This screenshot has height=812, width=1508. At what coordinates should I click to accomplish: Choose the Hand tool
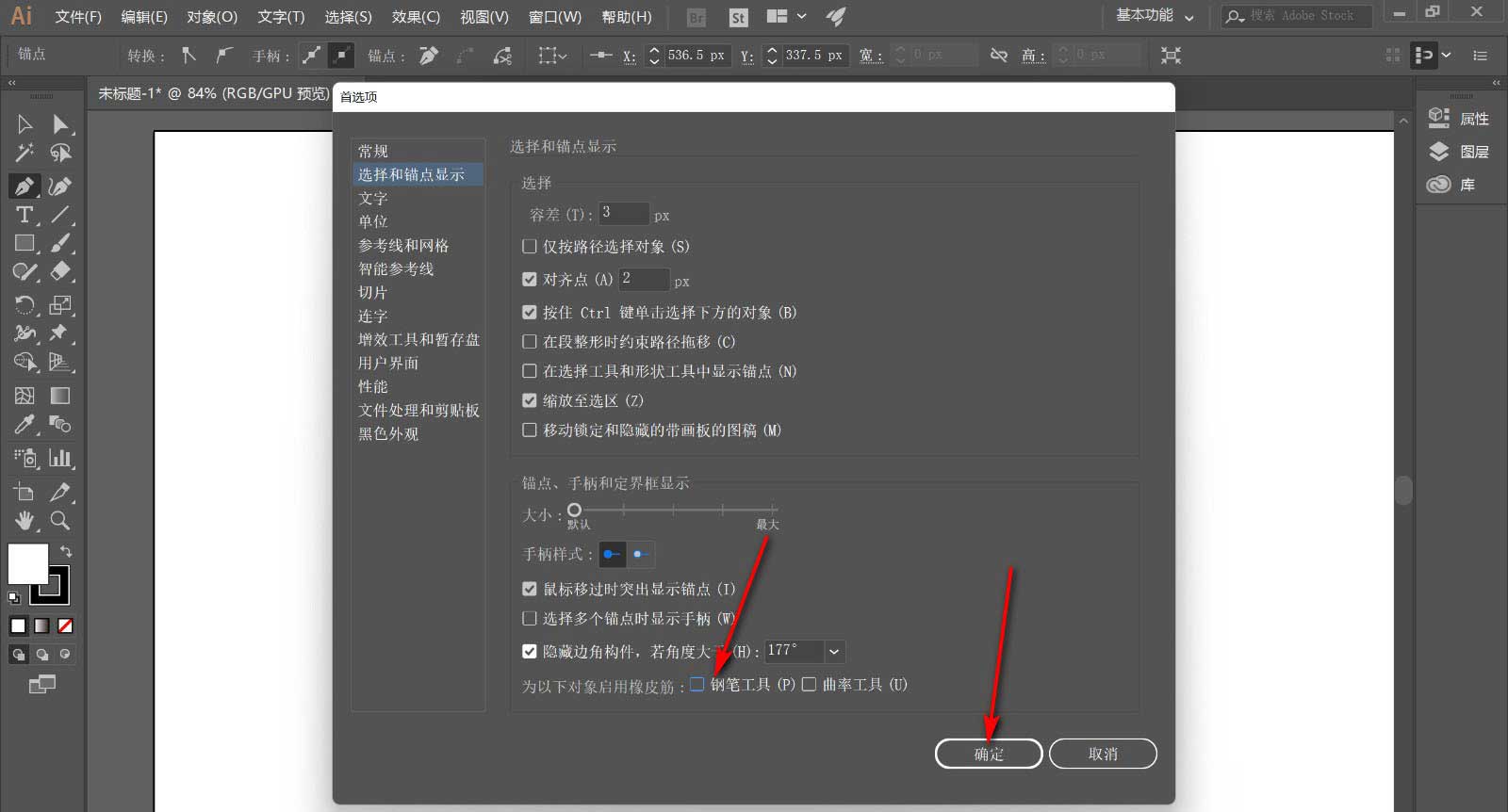[x=25, y=521]
